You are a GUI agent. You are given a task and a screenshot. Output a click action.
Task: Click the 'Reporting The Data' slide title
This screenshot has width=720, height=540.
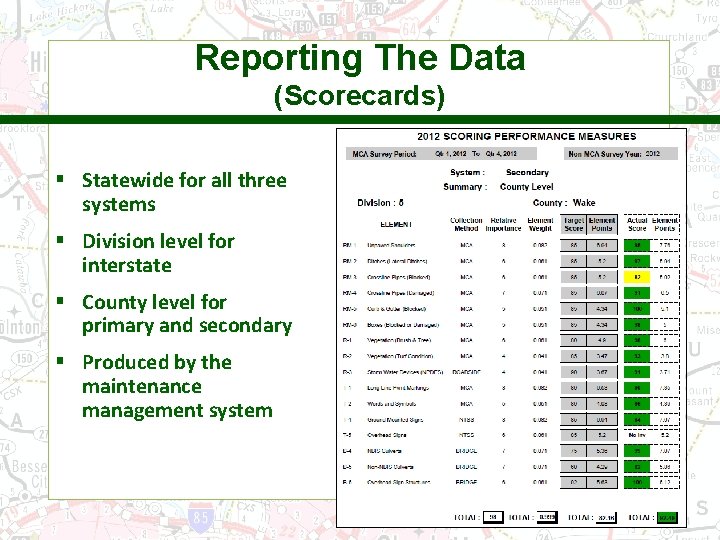click(x=360, y=57)
